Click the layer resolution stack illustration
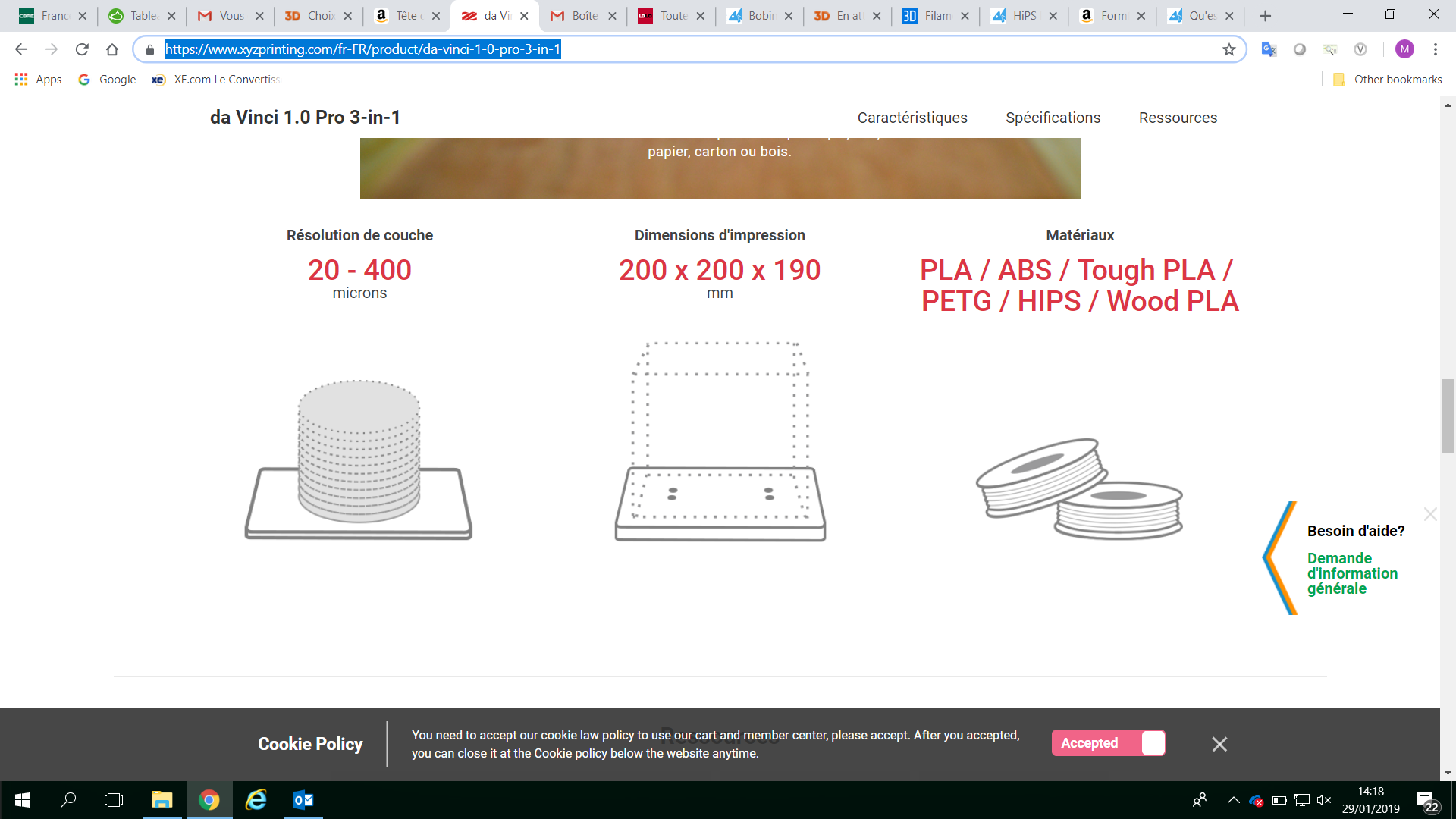Screen dimensions: 1456x819 tap(359, 460)
